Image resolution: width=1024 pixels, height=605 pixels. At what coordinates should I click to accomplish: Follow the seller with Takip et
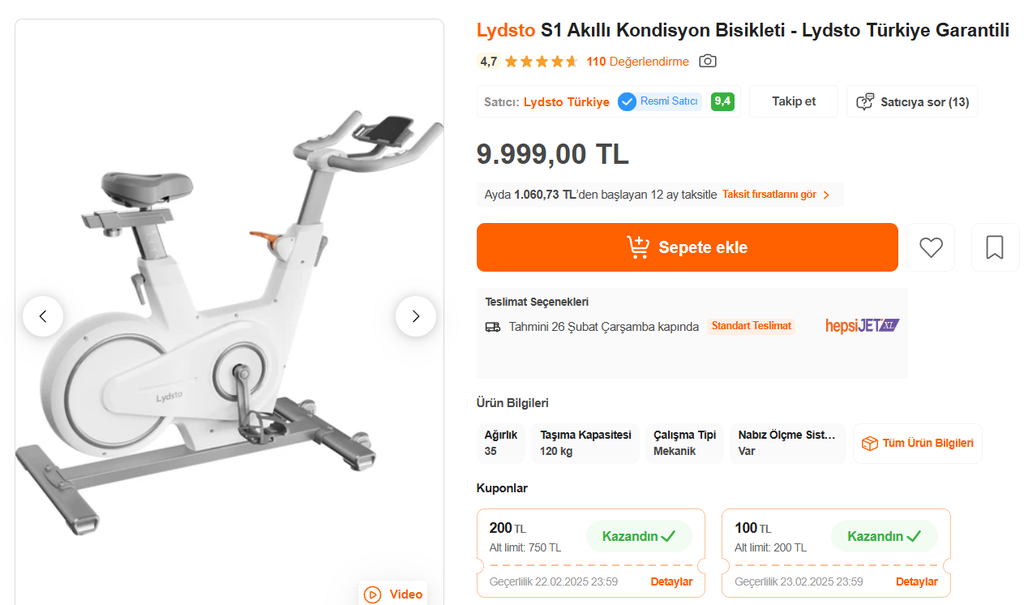(794, 102)
